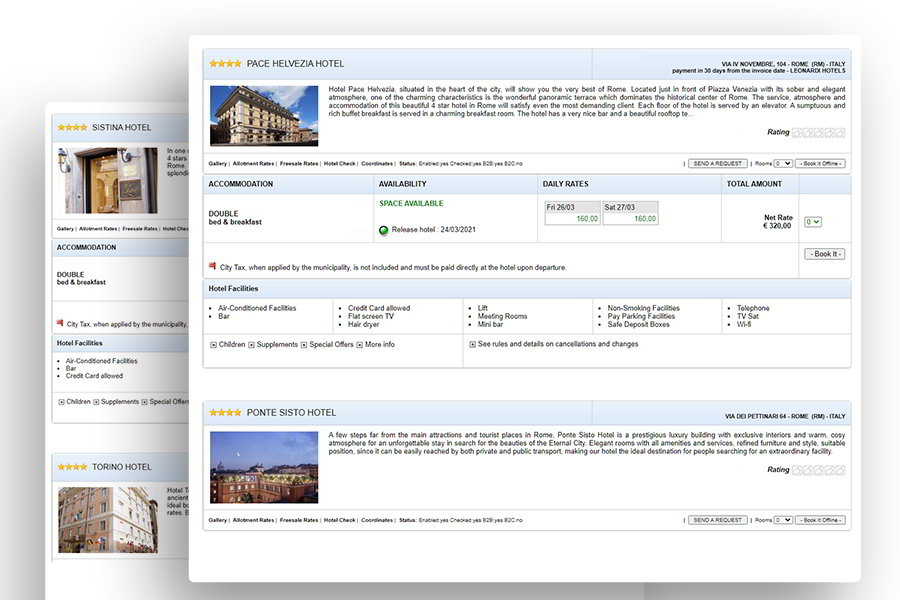Screen dimensions: 900x600
Task: Click the TOTAL AMOUNT column header
Action: click(x=754, y=184)
